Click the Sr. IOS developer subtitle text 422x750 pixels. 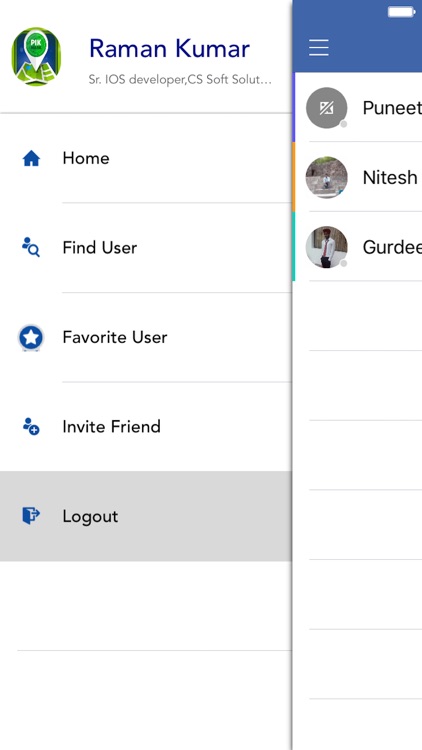180,79
